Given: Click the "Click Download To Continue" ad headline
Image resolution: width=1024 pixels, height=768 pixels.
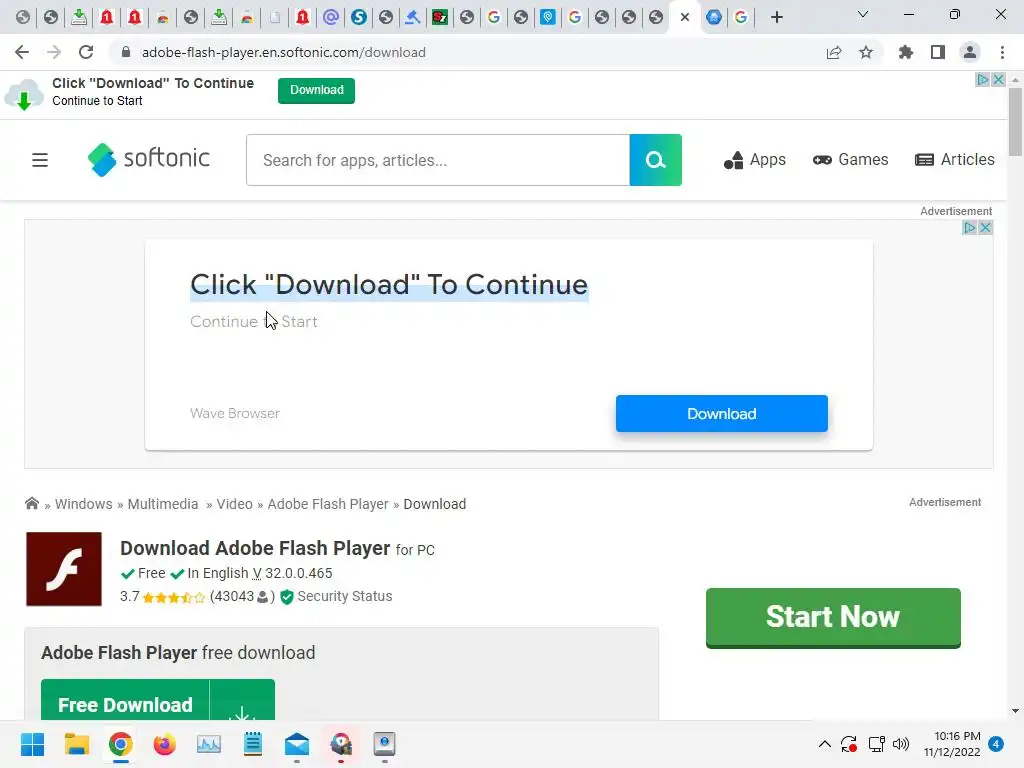Looking at the screenshot, I should (389, 285).
